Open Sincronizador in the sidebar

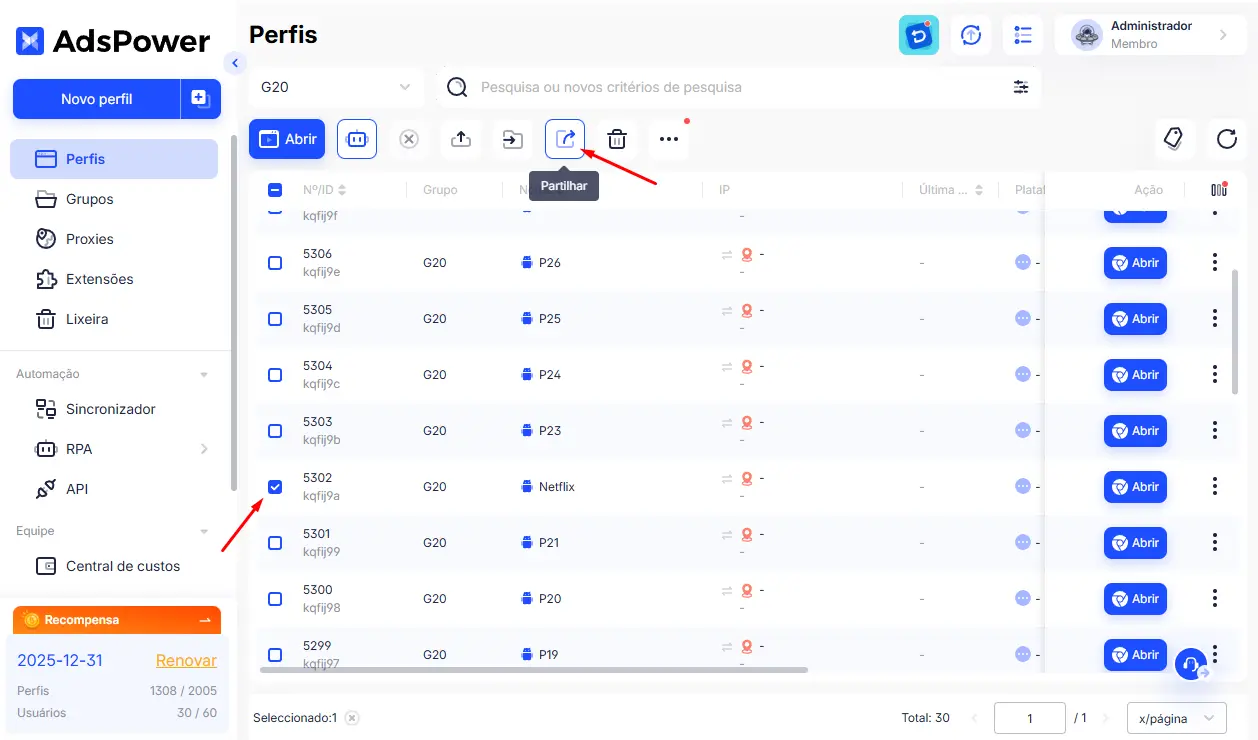pyautogui.click(x=114, y=409)
